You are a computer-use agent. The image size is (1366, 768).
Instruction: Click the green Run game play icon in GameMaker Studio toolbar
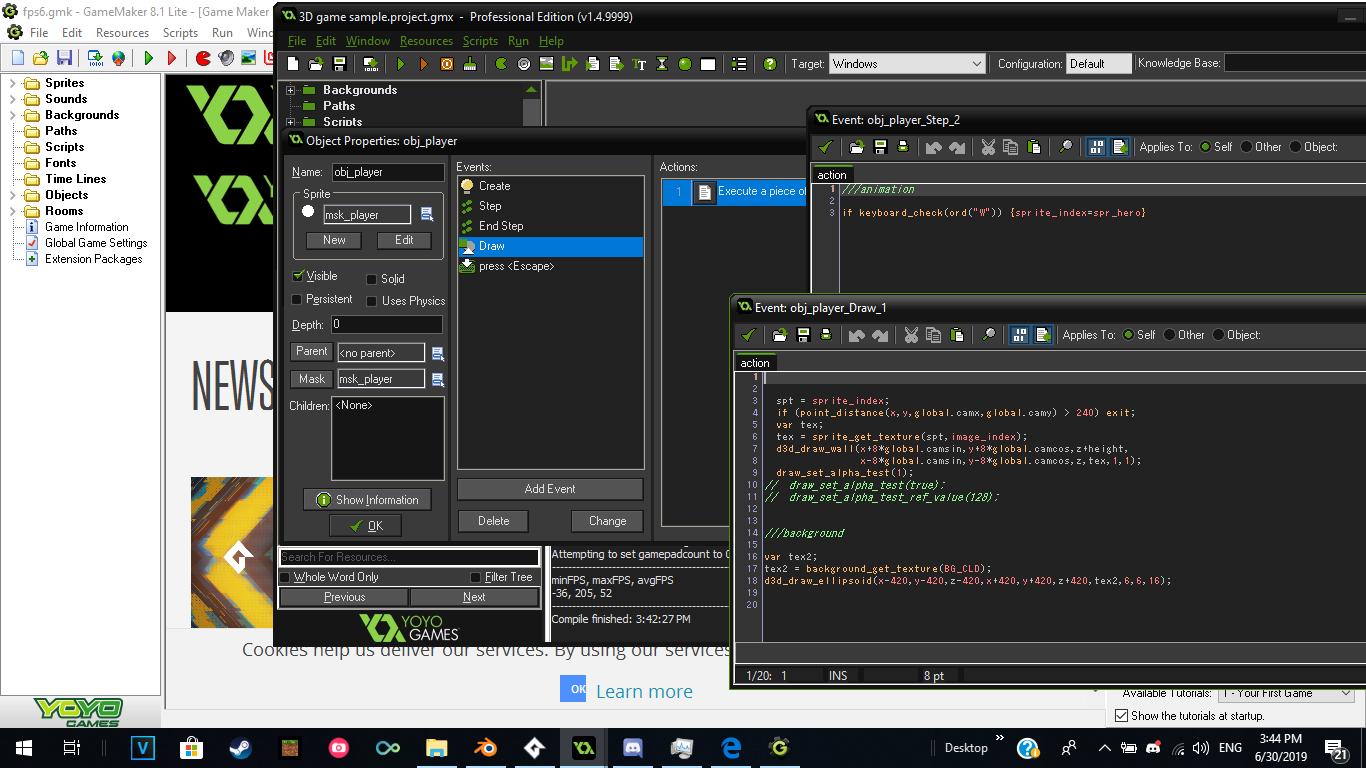tap(401, 64)
